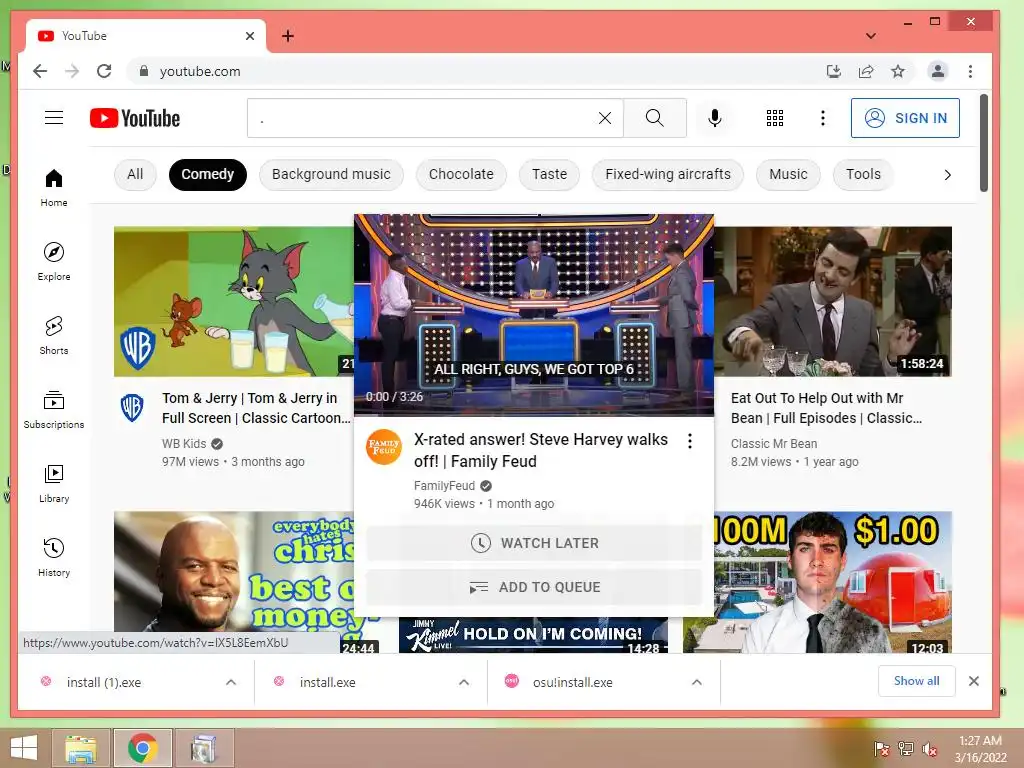
Task: Open the YouTube hamburger guide menu
Action: coord(54,118)
